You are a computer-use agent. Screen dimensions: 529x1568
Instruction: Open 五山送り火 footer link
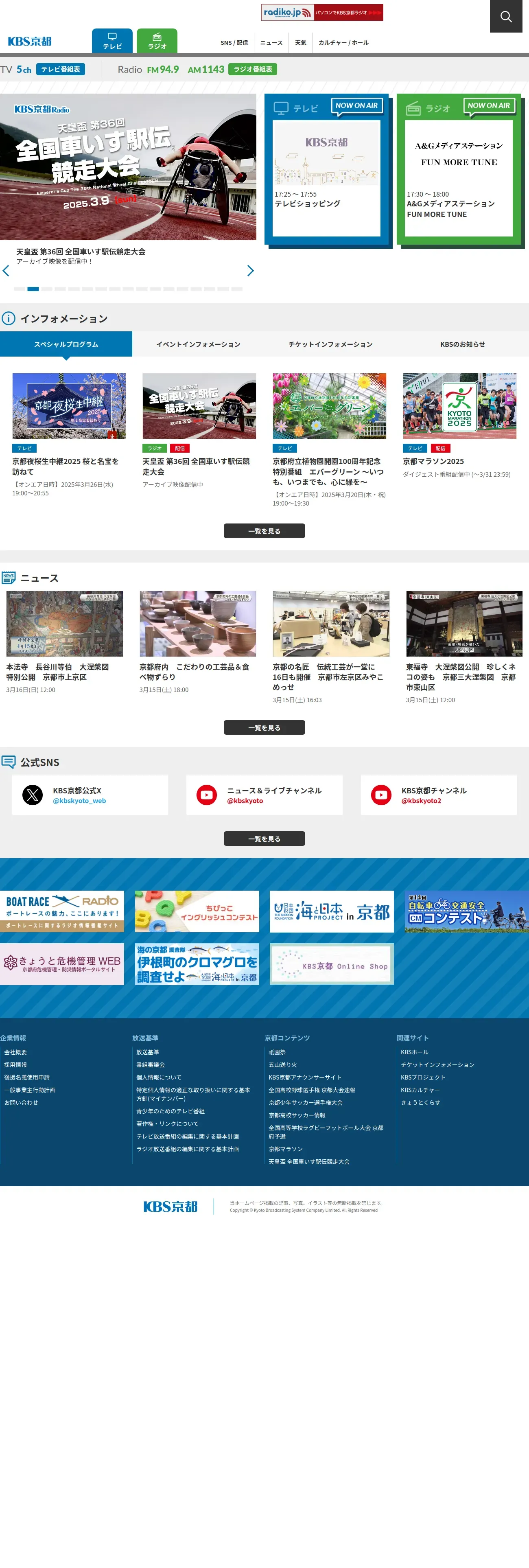283,1064
